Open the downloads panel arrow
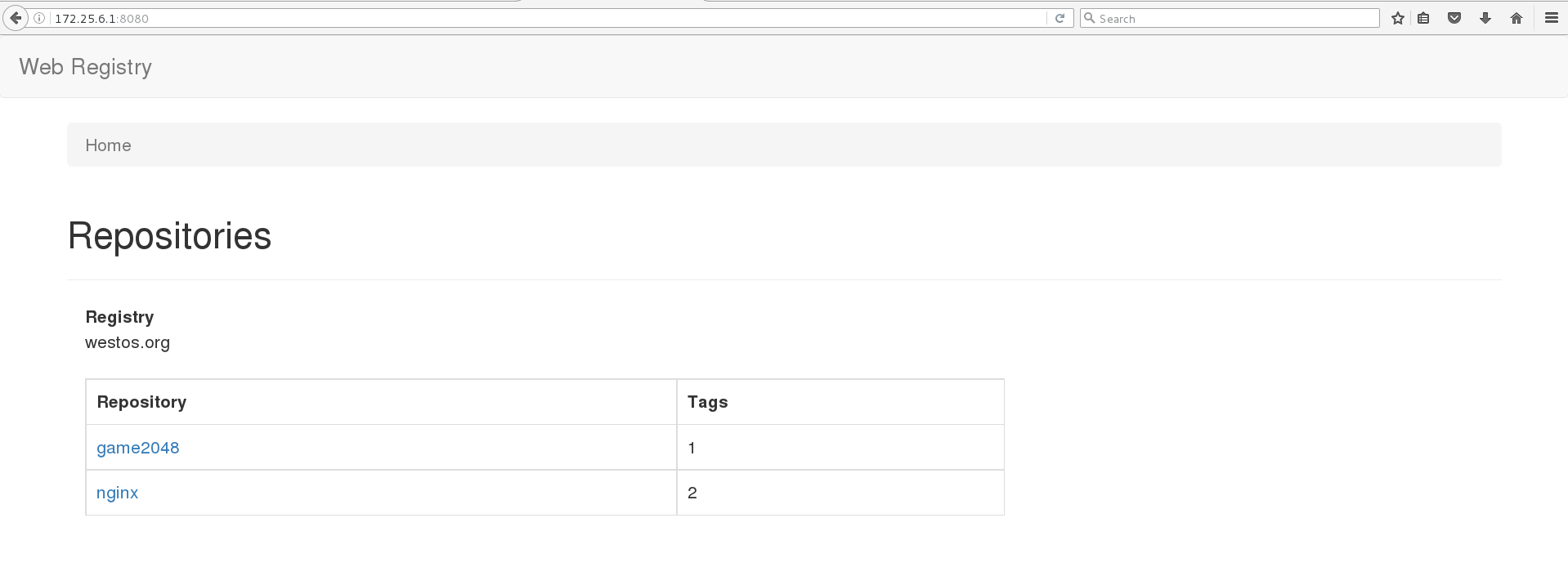 click(1485, 18)
